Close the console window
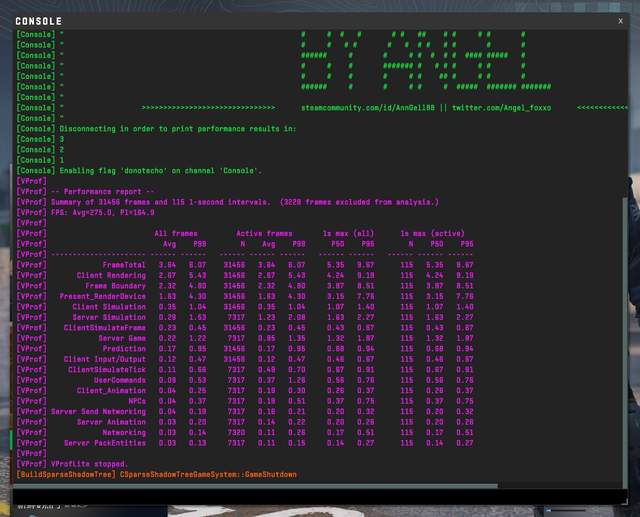Viewport: 640px width, 517px height. click(x=620, y=20)
